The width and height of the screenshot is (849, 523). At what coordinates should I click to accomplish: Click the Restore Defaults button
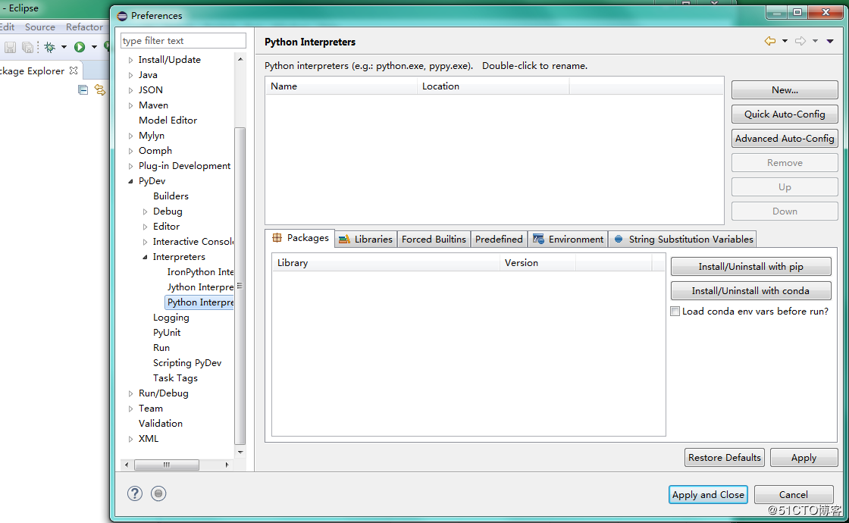pos(724,457)
